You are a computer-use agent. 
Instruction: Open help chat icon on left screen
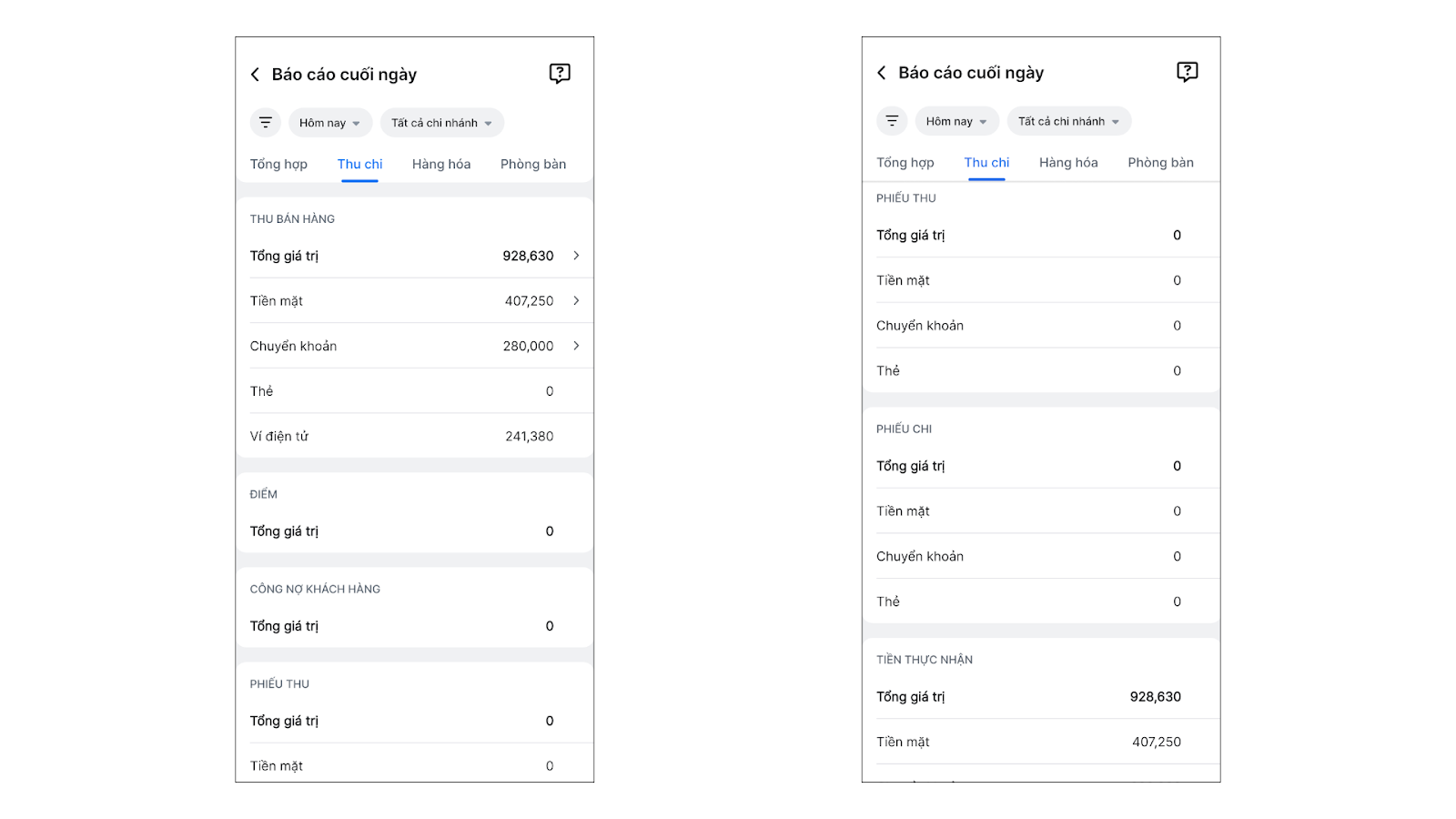pos(560,74)
